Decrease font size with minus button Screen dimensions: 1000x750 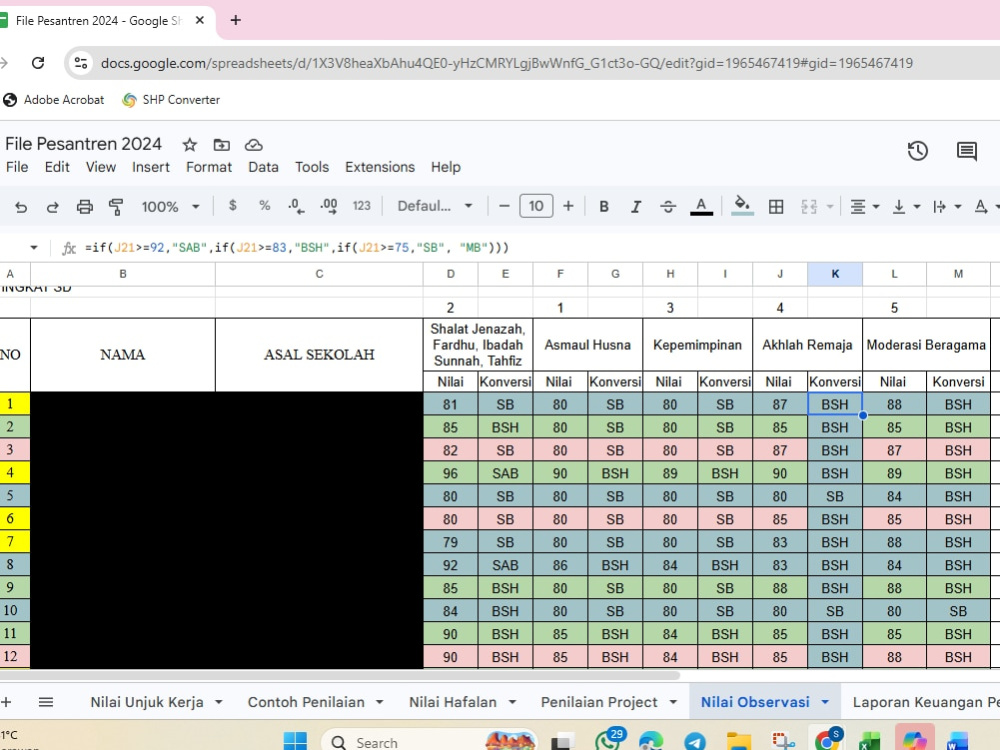[x=504, y=206]
